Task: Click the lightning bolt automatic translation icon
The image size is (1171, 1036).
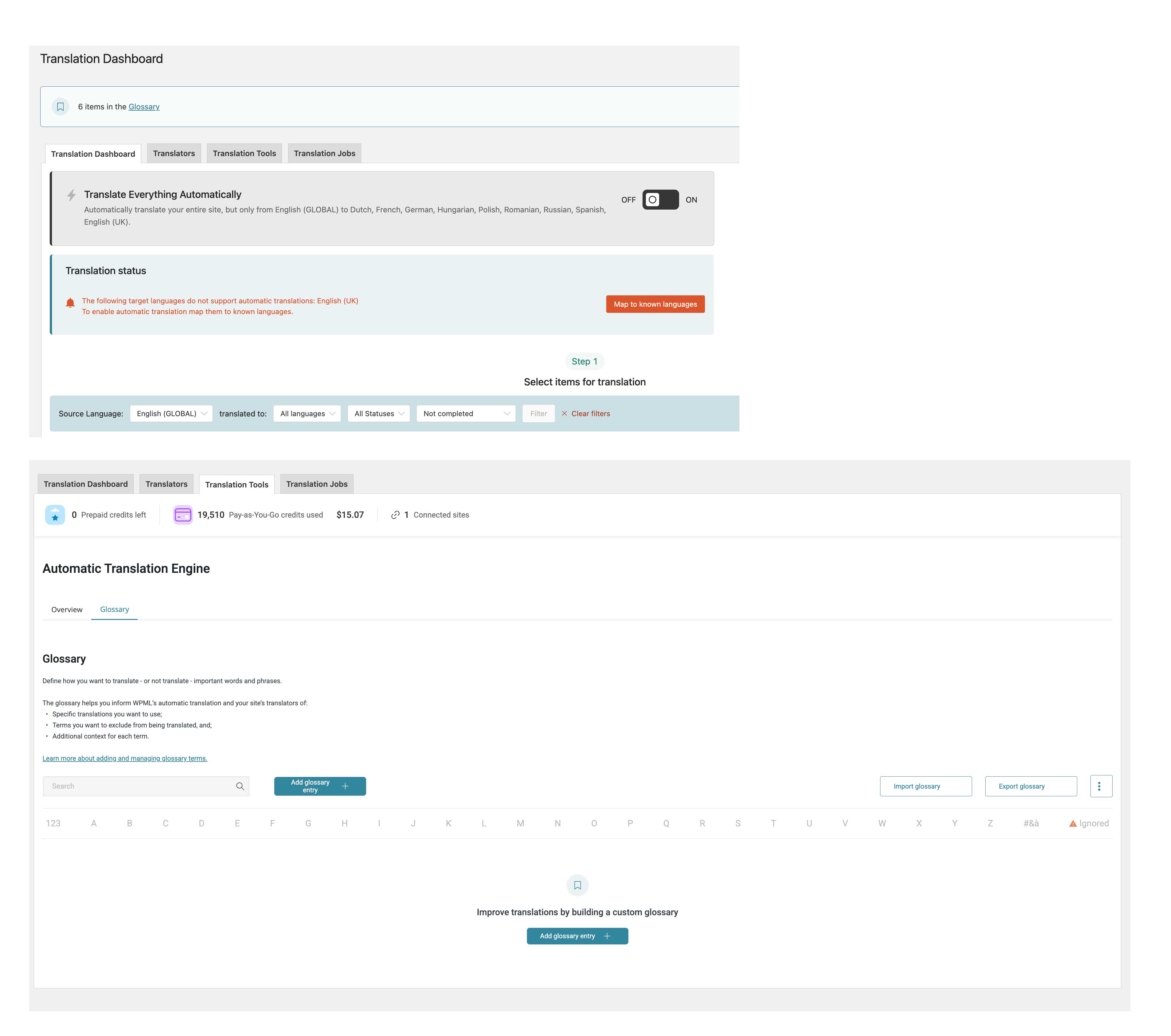Action: coord(72,195)
